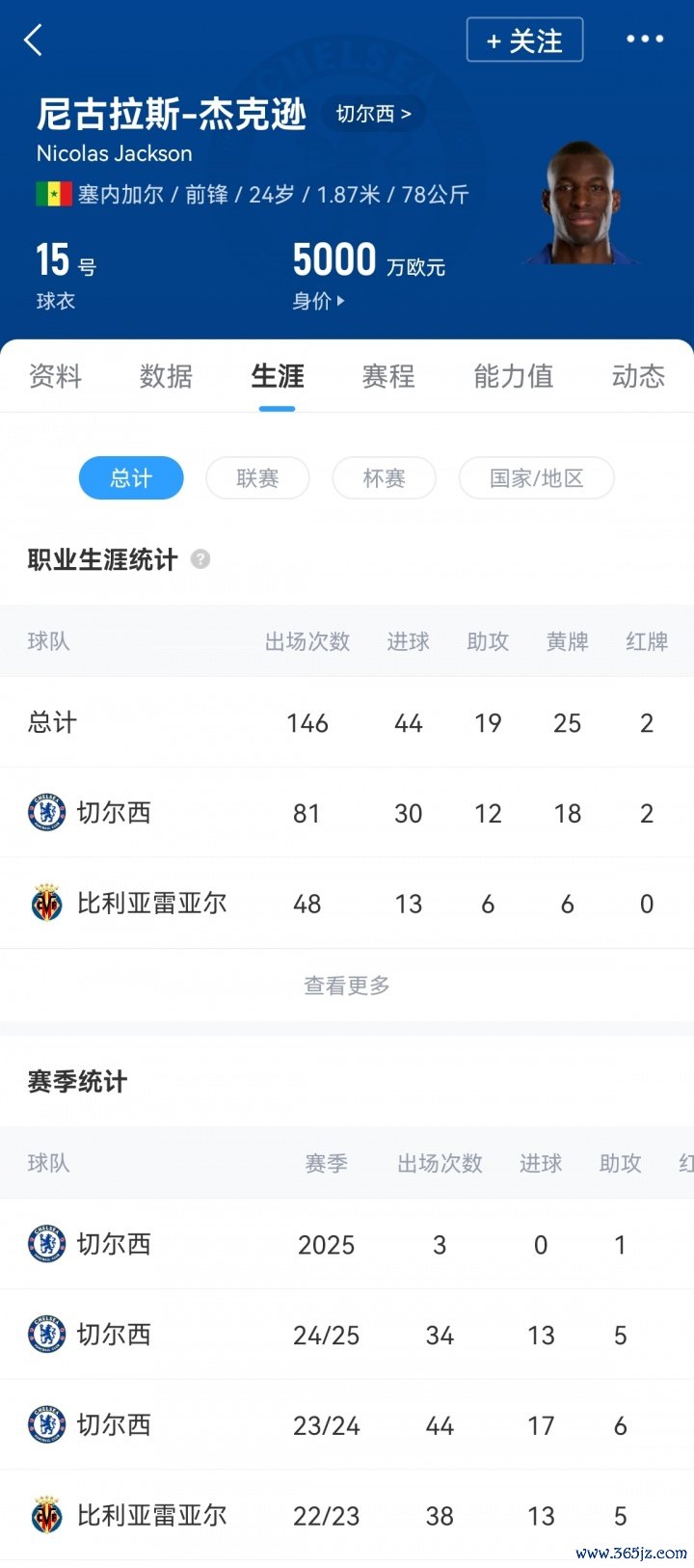Viewport: 694px width, 1568px height.
Task: Follow the player with 关注 button
Action: (x=524, y=41)
